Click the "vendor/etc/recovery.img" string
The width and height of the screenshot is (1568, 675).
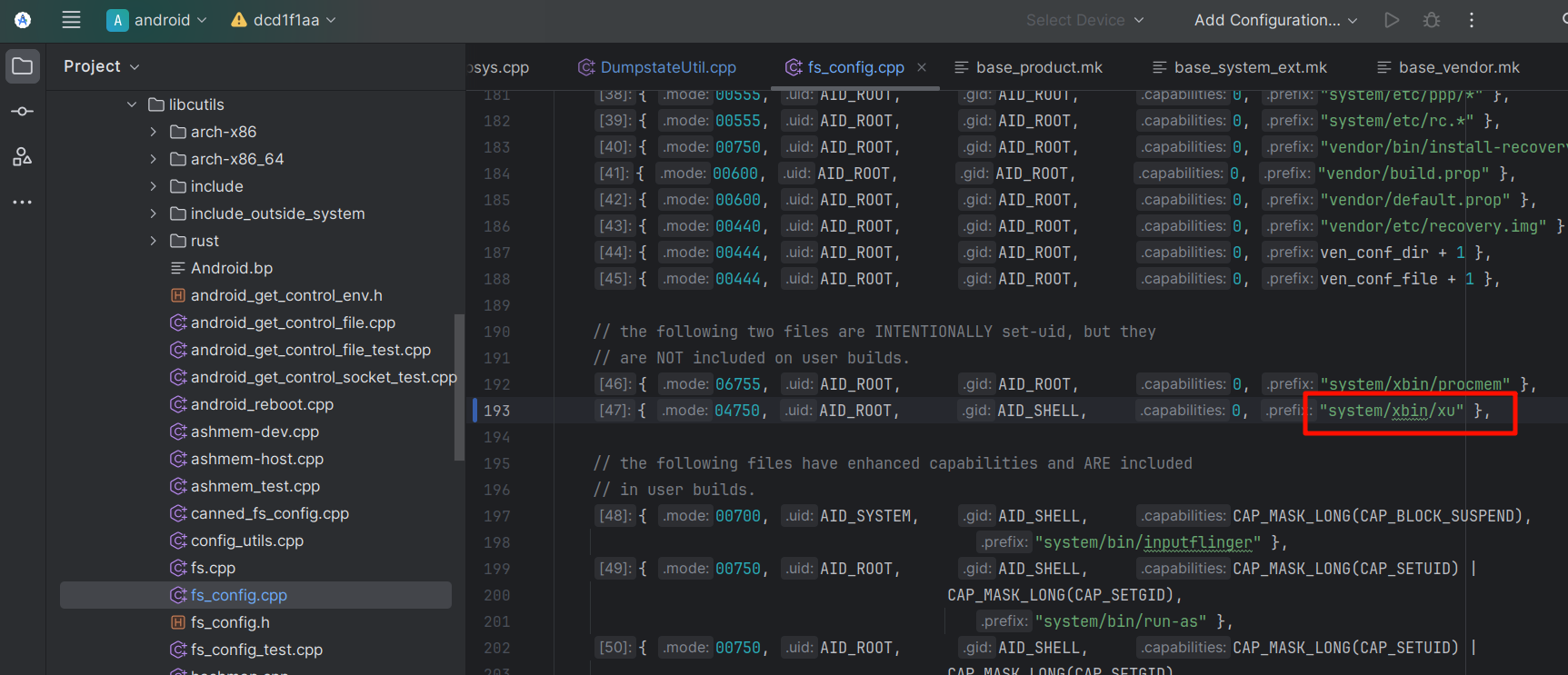(x=1433, y=226)
